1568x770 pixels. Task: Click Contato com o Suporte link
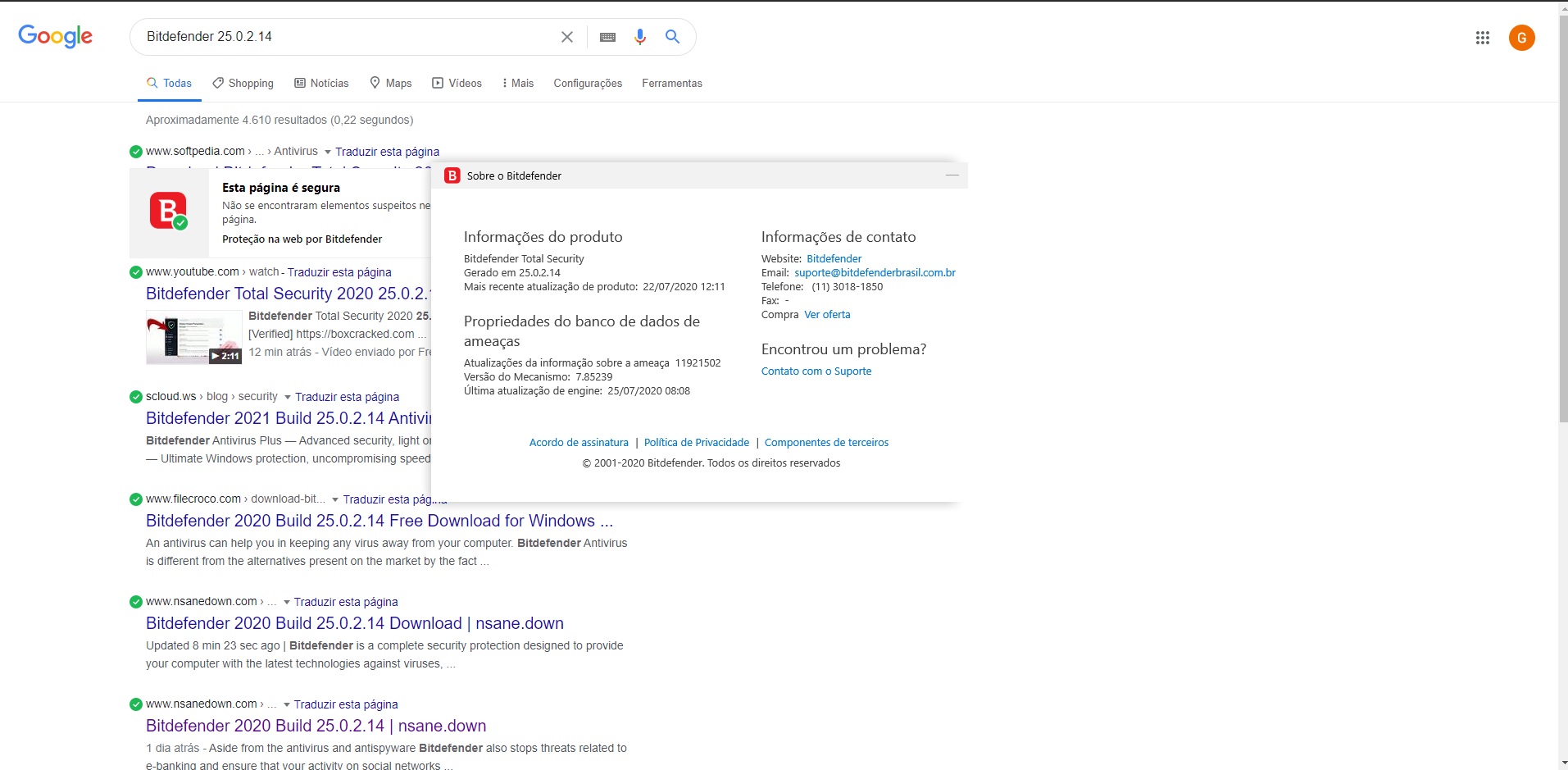pos(816,371)
